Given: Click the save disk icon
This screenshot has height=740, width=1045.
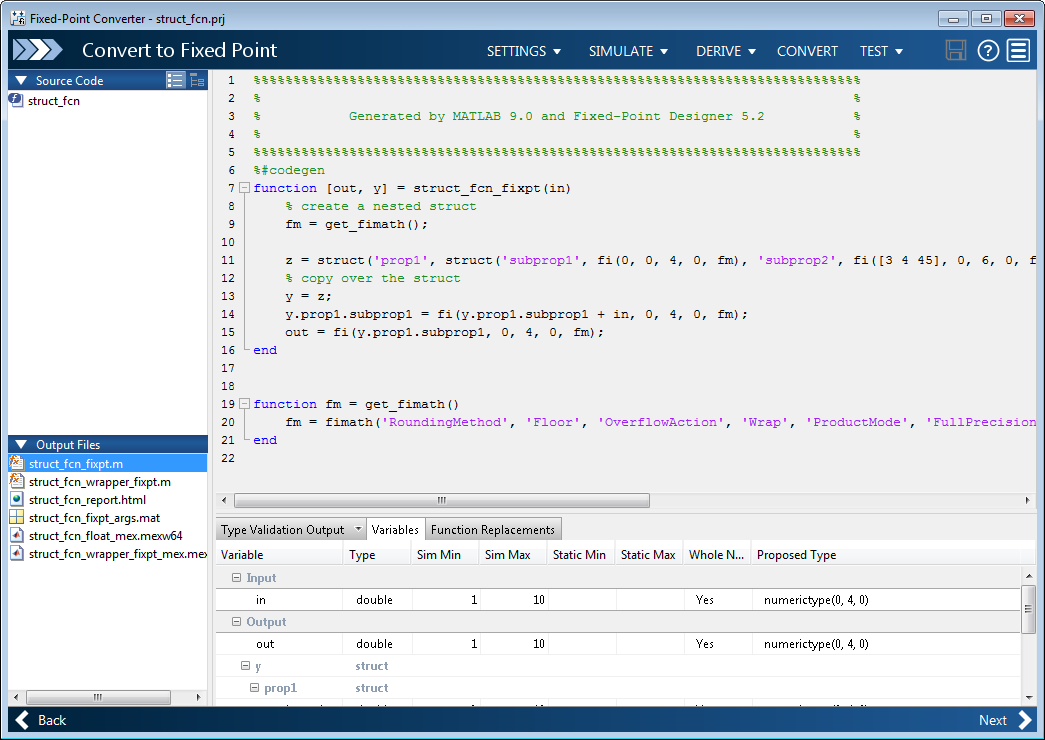Looking at the screenshot, I should [956, 51].
